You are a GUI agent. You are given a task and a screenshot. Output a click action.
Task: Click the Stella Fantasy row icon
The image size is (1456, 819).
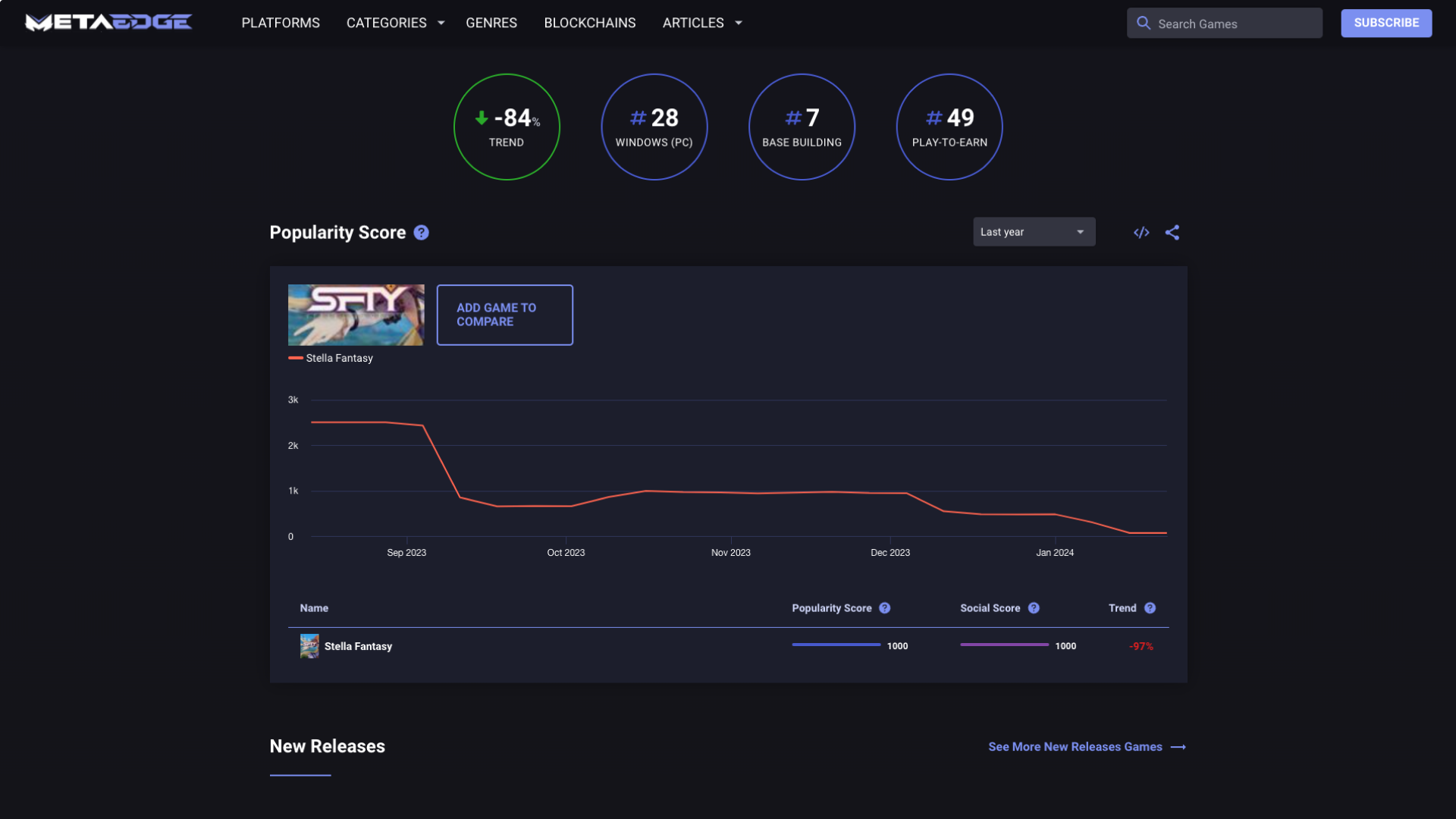(x=309, y=646)
